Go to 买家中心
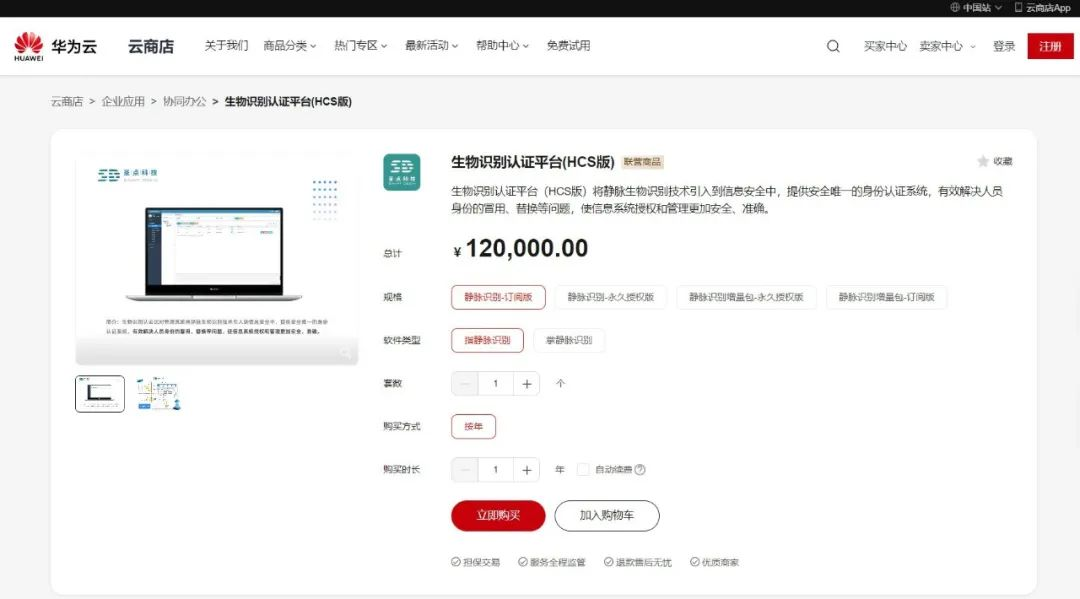The width and height of the screenshot is (1080, 599). click(885, 46)
